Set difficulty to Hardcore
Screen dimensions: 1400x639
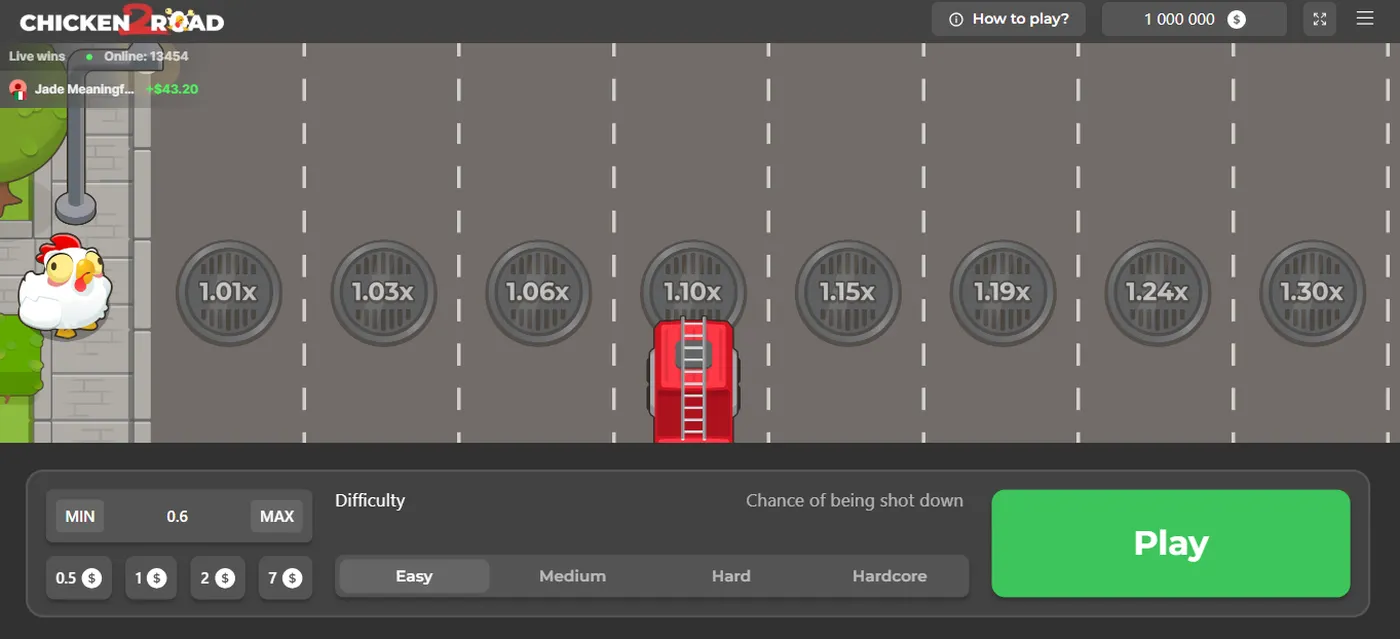click(x=889, y=576)
